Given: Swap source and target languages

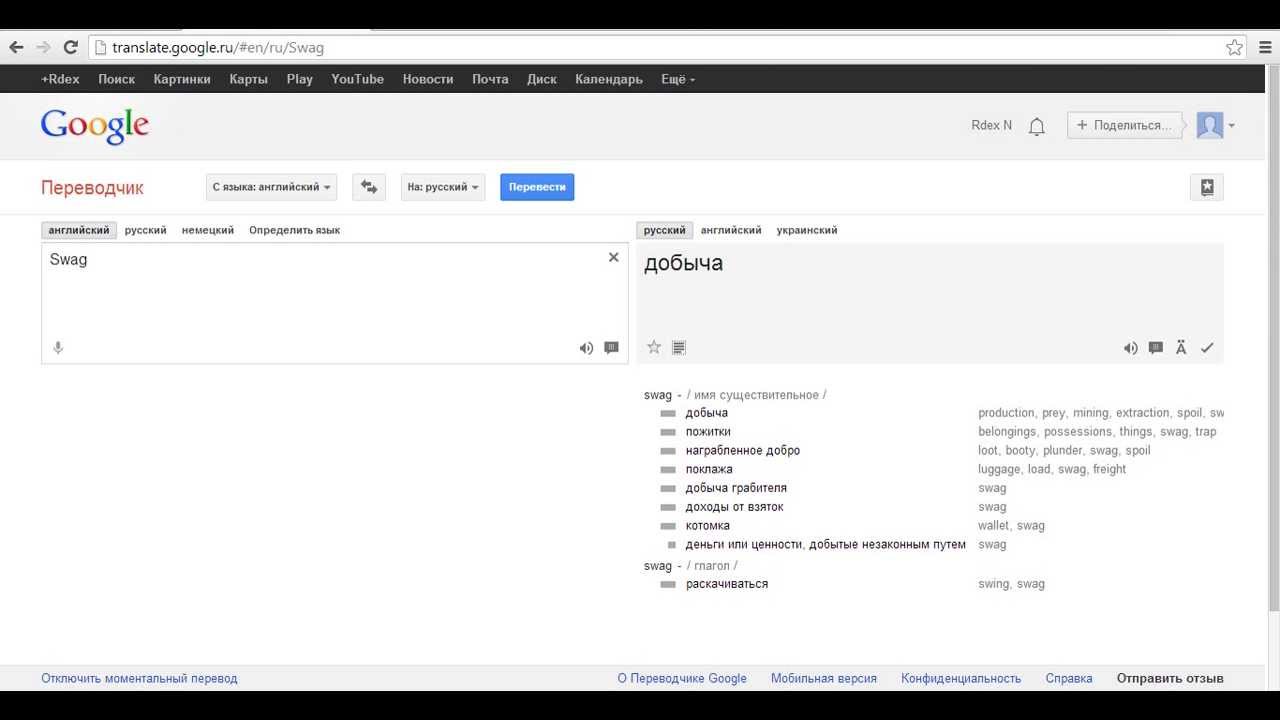Looking at the screenshot, I should click(369, 187).
